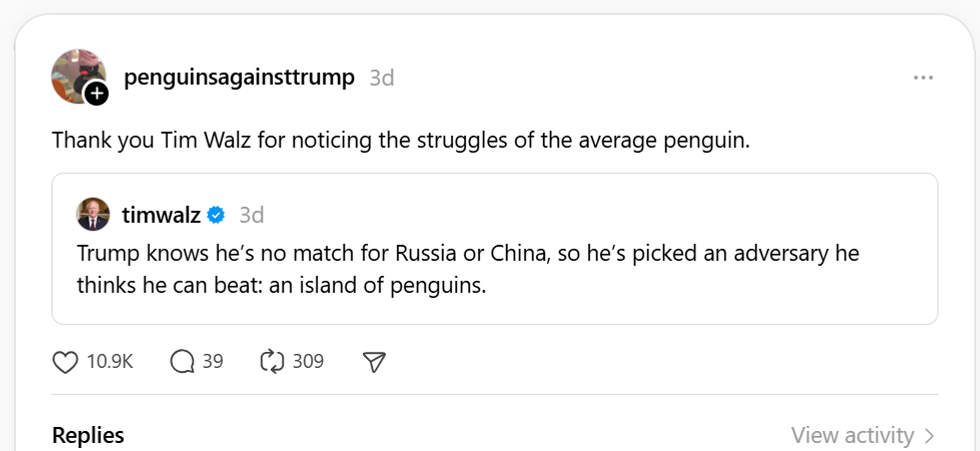This screenshot has width=980, height=451.
Task: Repost using the circular arrows icon
Action: tap(272, 362)
